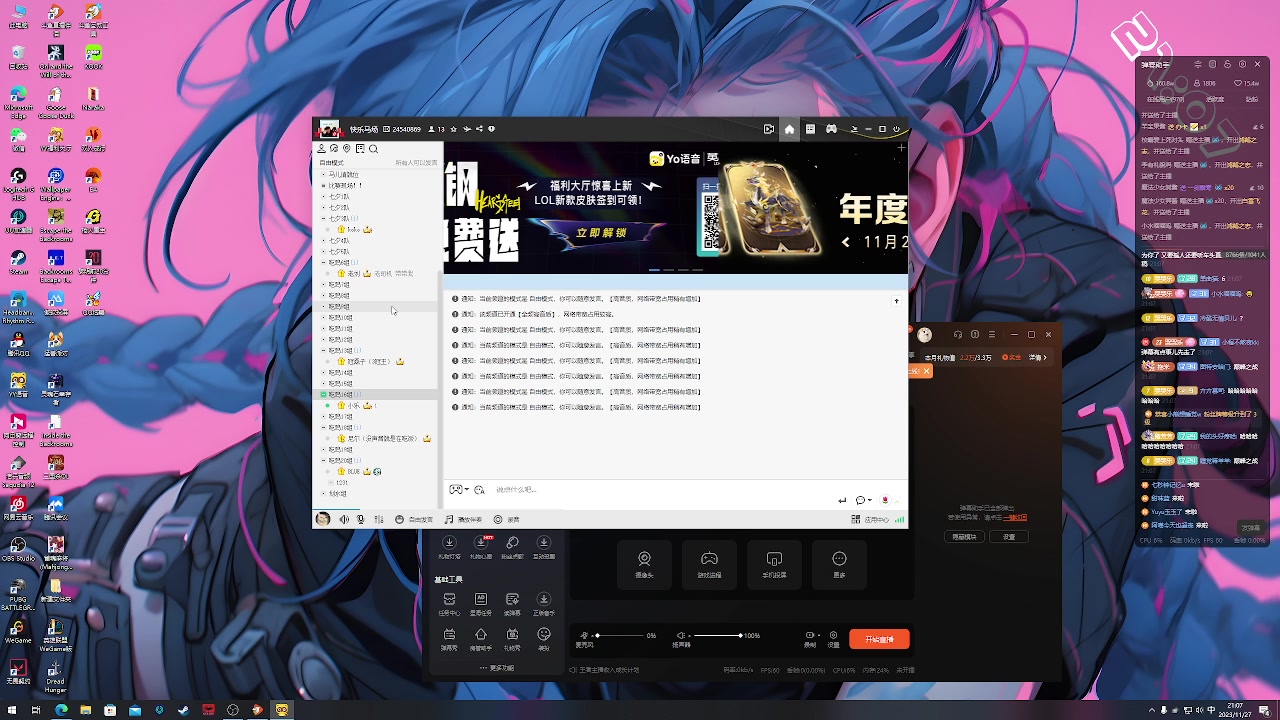Image resolution: width=1280 pixels, height=720 pixels.
Task: Open the 录制 record dropdown in streaming tool
Action: (x=811, y=639)
